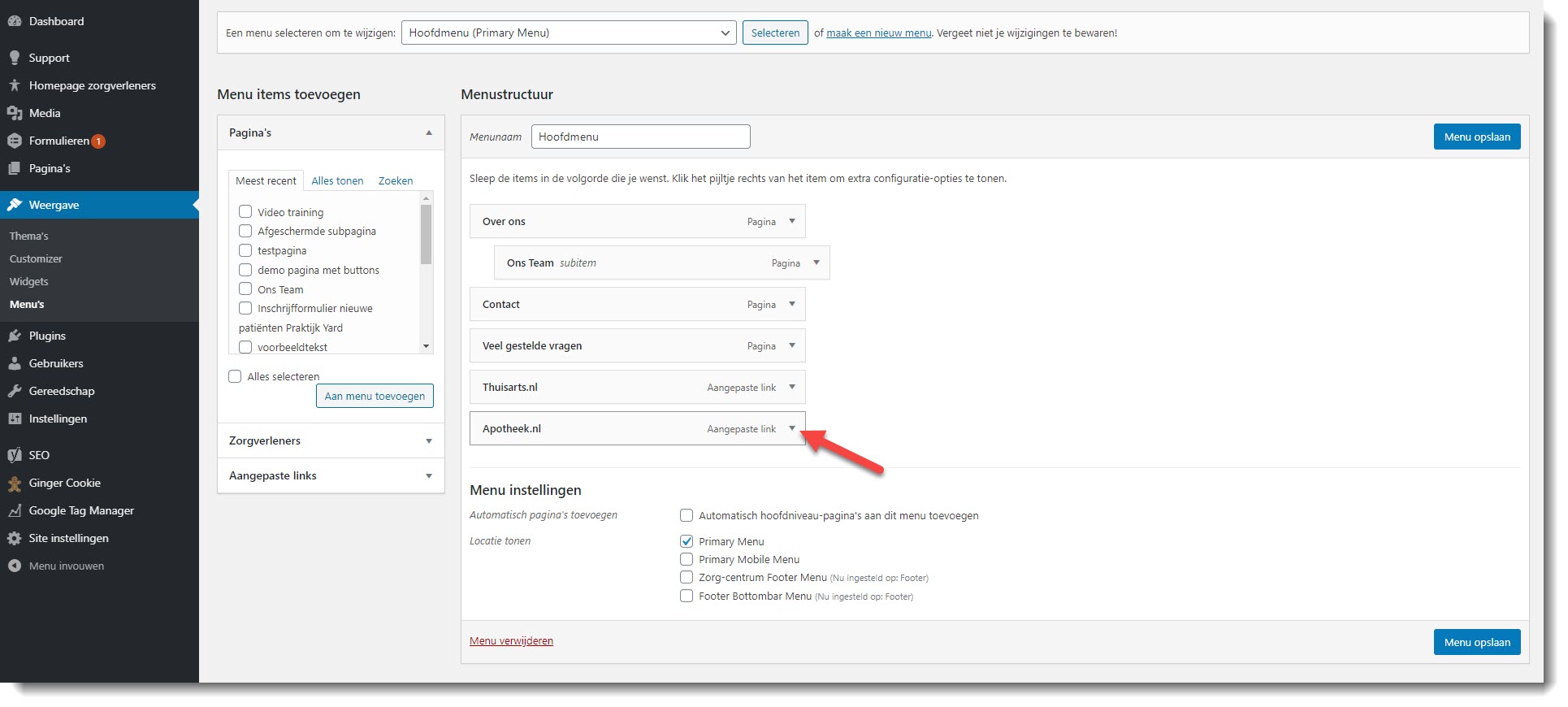Click the Menu verwijderen link
Viewport: 1568px width, 707px height.
(x=511, y=640)
